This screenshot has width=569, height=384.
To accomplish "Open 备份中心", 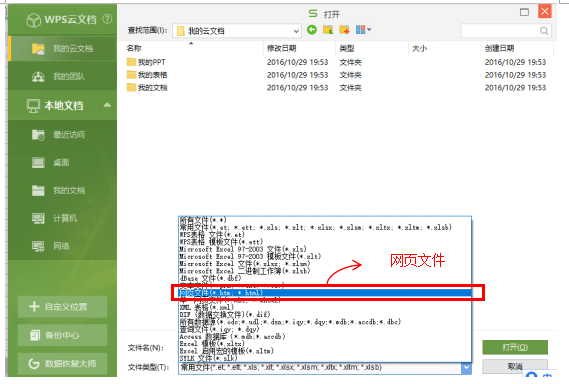I will tap(62, 335).
